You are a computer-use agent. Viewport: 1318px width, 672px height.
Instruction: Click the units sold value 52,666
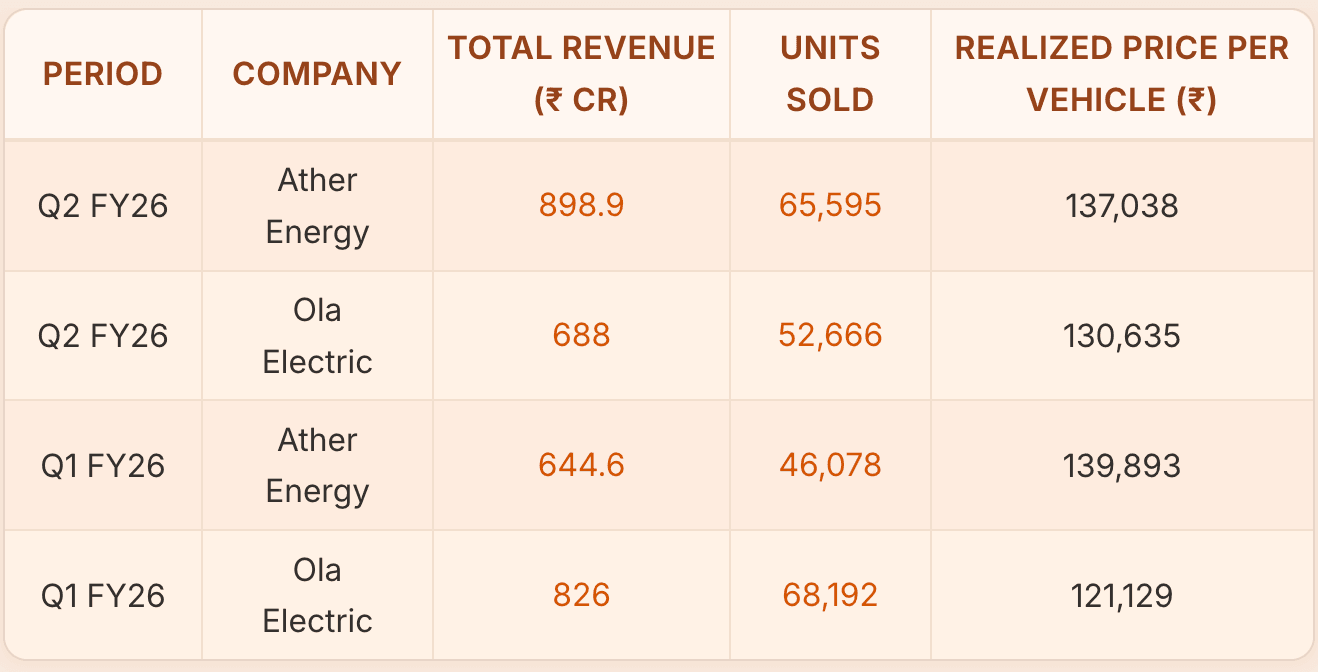(x=830, y=335)
